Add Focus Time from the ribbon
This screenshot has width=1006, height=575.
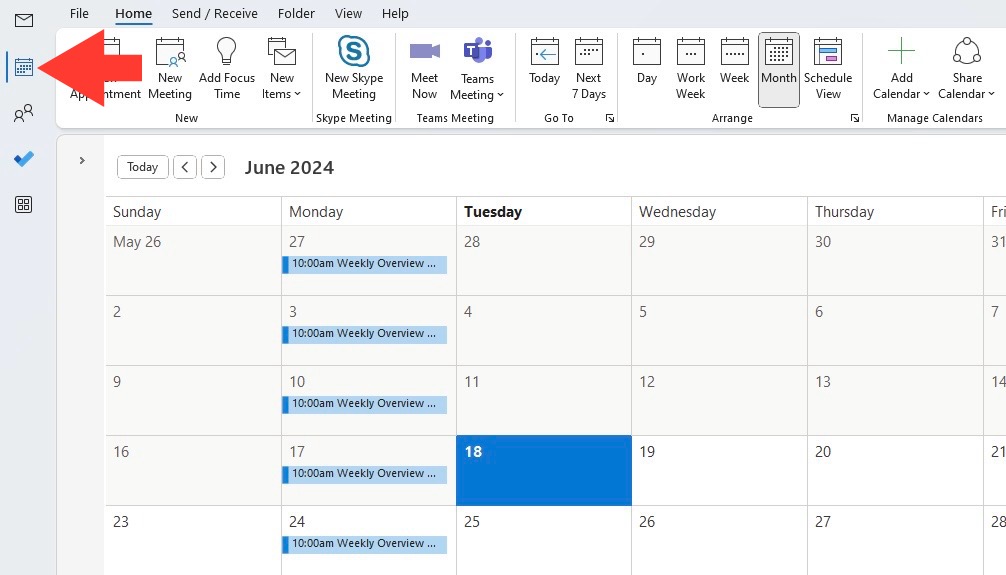click(226, 69)
